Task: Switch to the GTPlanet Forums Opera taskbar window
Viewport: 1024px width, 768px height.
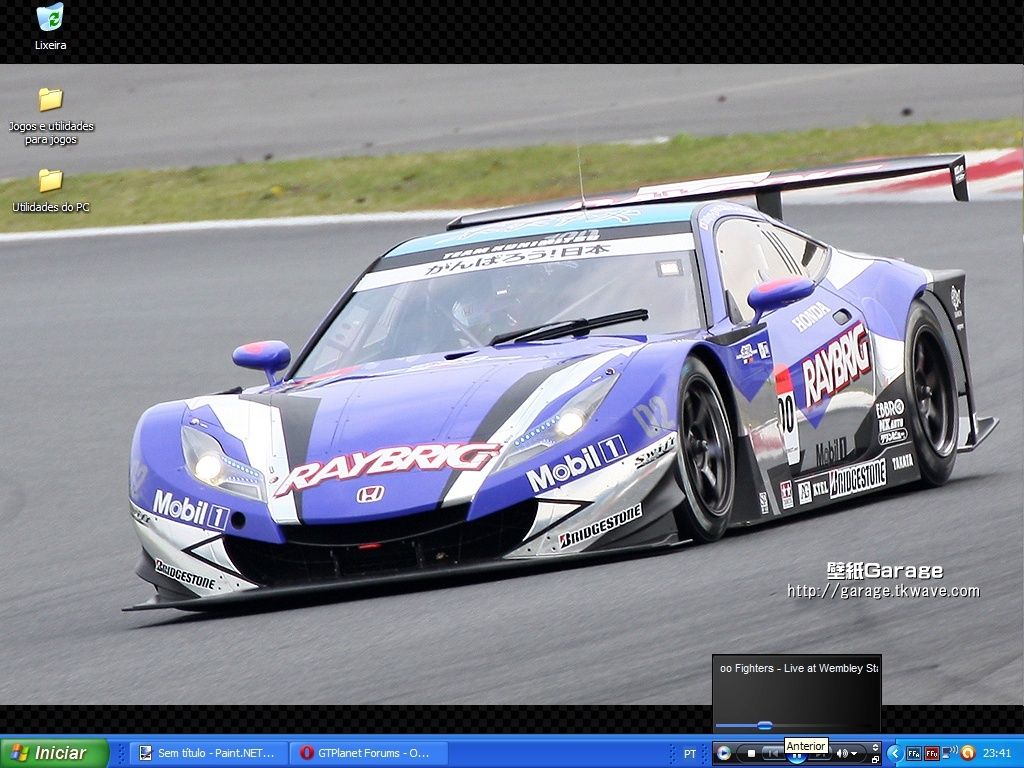Action: coord(369,753)
